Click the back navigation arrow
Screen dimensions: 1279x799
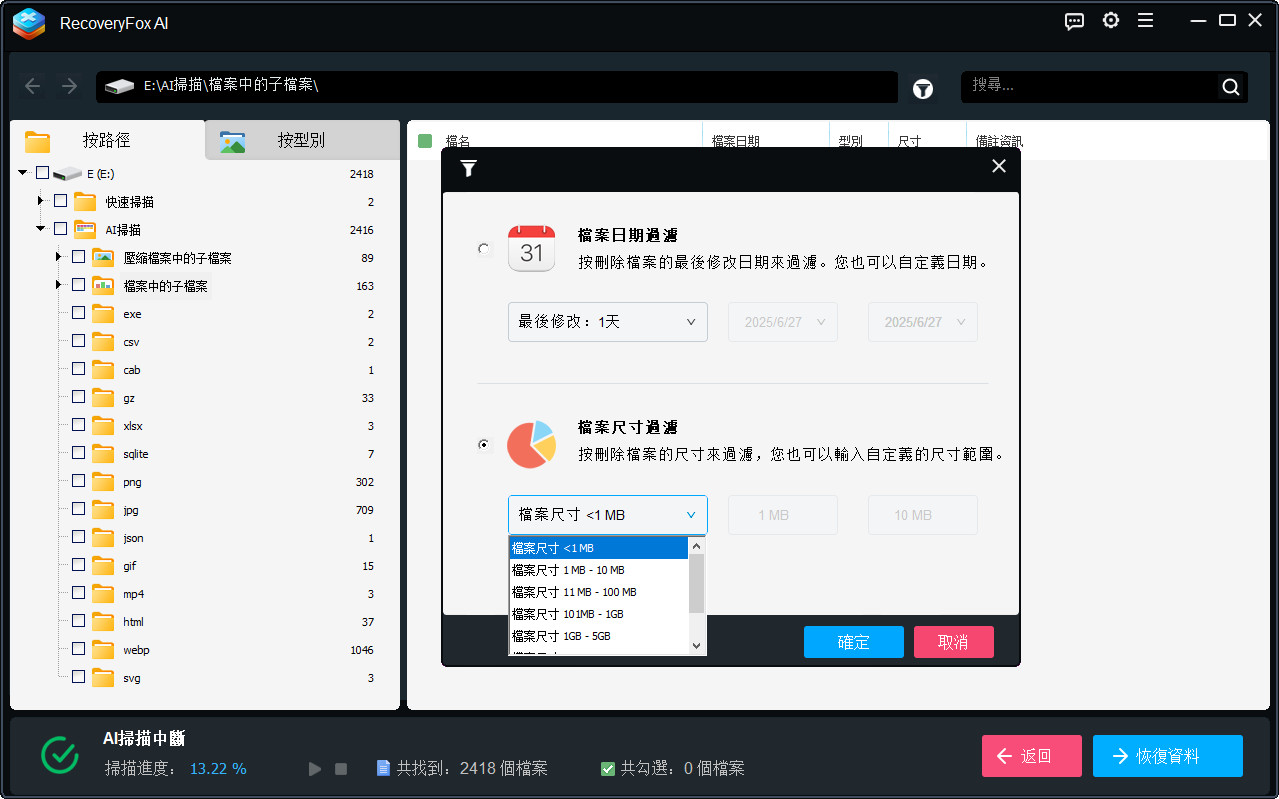point(32,87)
